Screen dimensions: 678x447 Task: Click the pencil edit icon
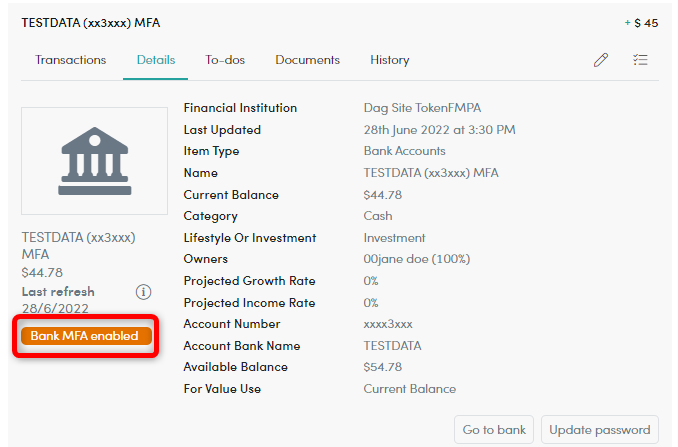pyautogui.click(x=600, y=60)
